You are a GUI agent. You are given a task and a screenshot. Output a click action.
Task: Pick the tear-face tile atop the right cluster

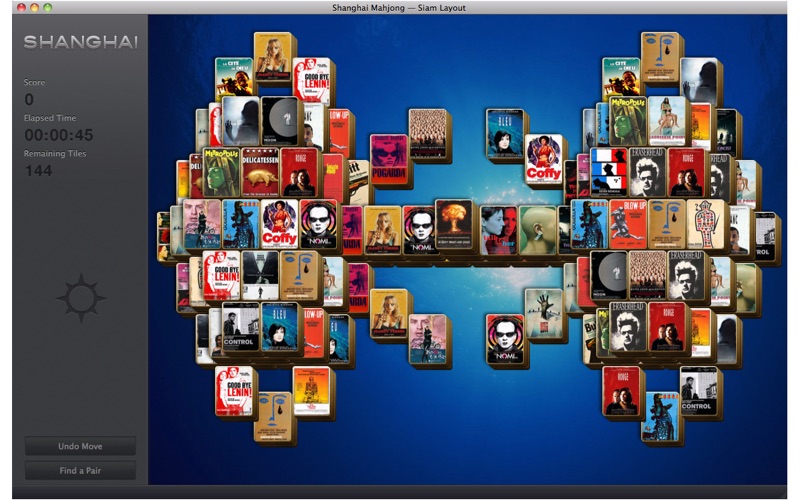click(660, 57)
